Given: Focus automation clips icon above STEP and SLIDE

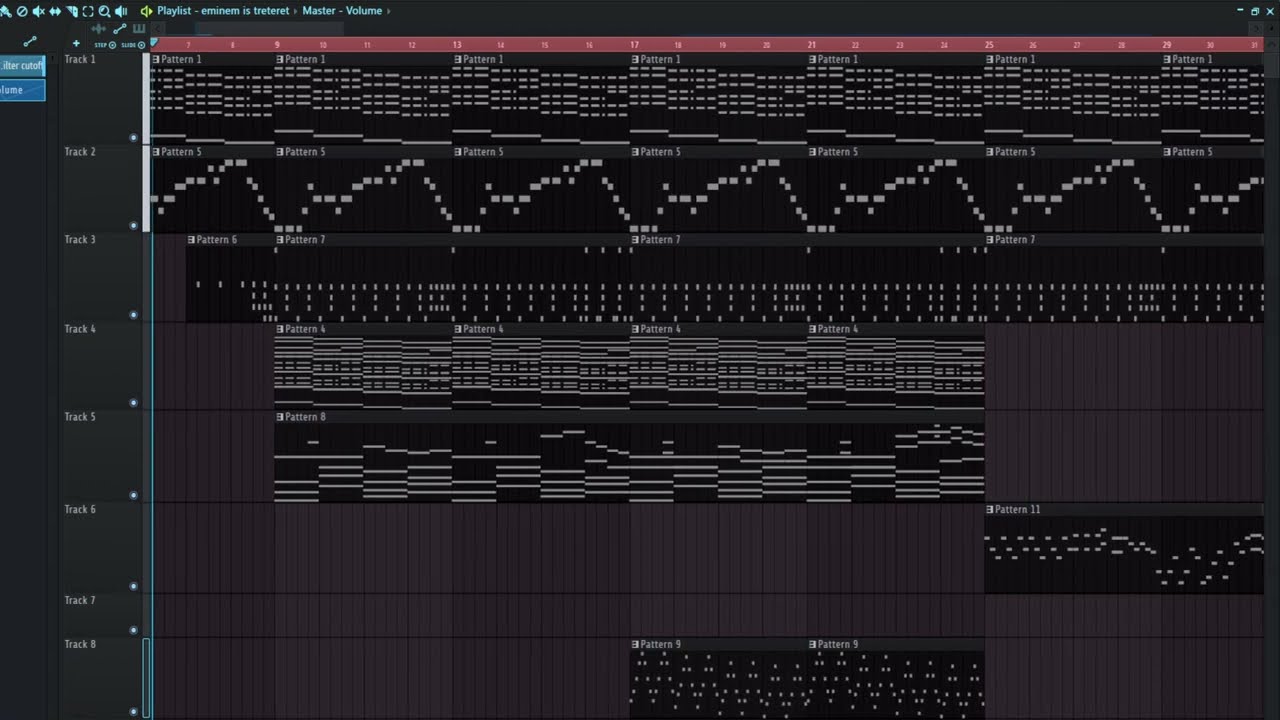Looking at the screenshot, I should tap(120, 29).
